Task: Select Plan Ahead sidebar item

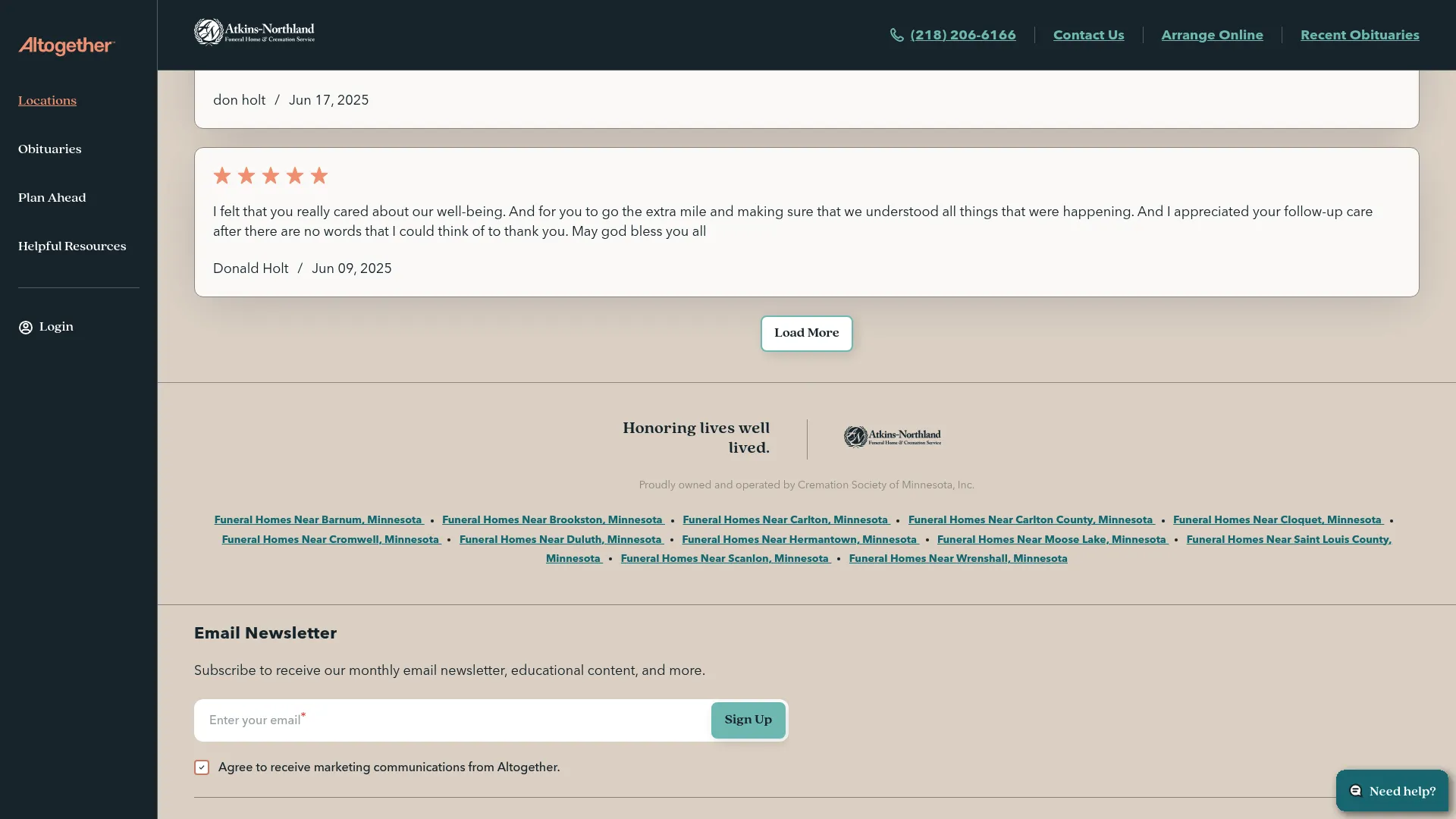Action: pos(52,198)
